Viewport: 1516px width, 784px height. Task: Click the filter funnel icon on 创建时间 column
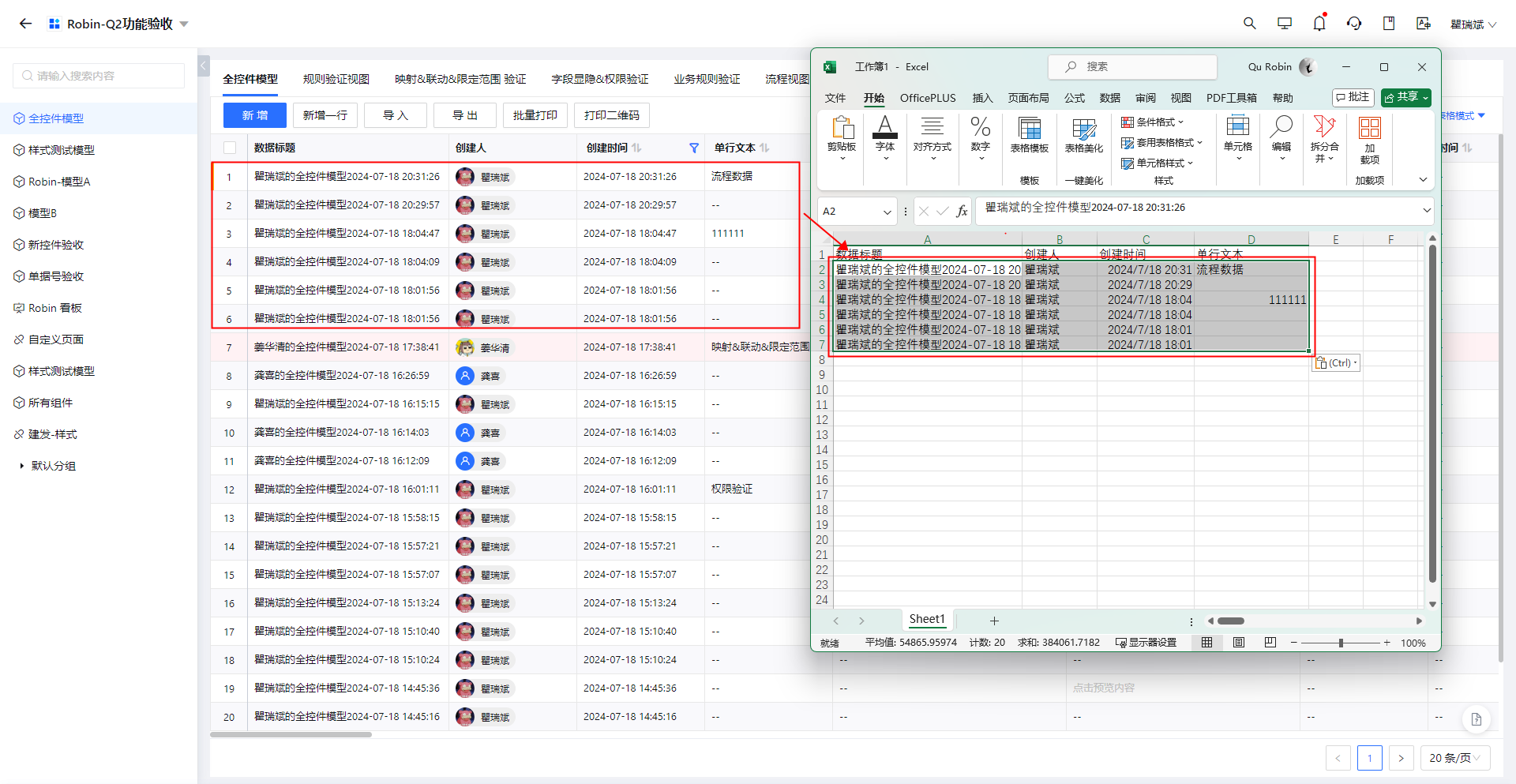coord(694,148)
